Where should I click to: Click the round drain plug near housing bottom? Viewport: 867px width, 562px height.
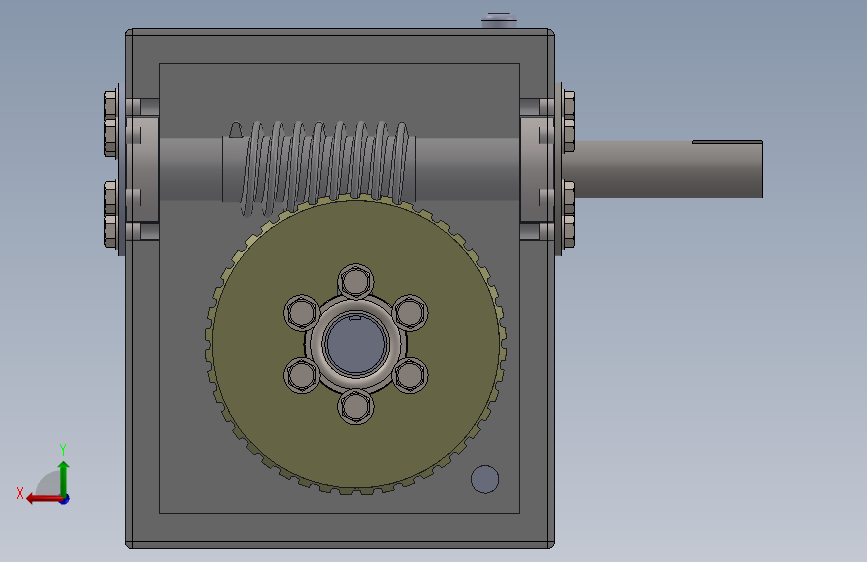485,479
